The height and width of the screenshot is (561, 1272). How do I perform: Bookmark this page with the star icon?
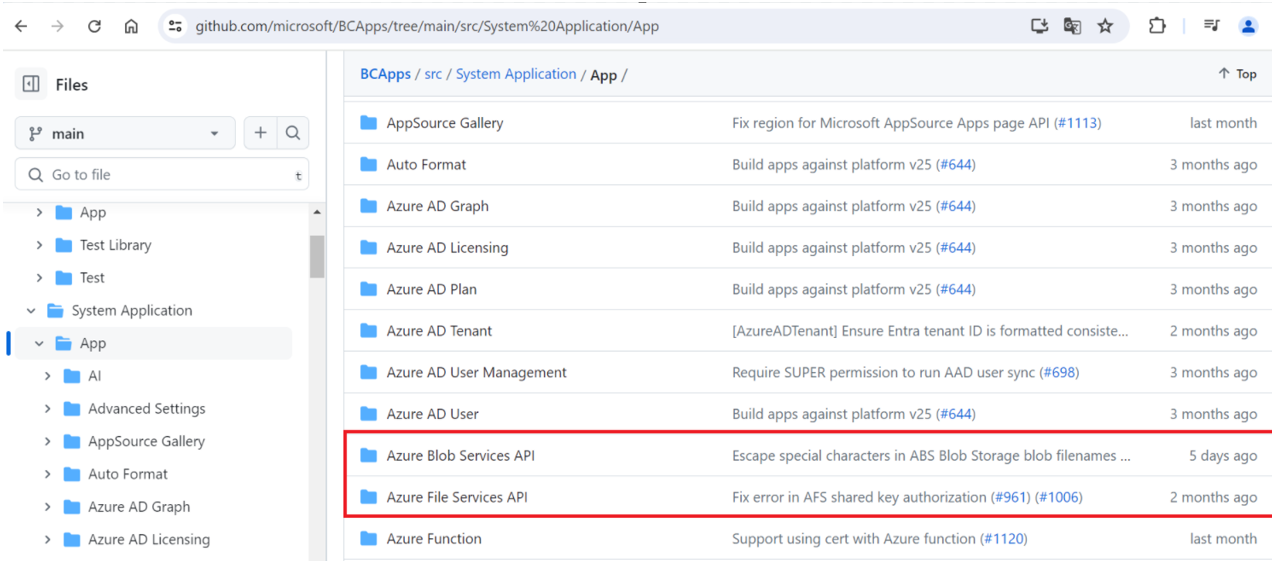click(1105, 26)
